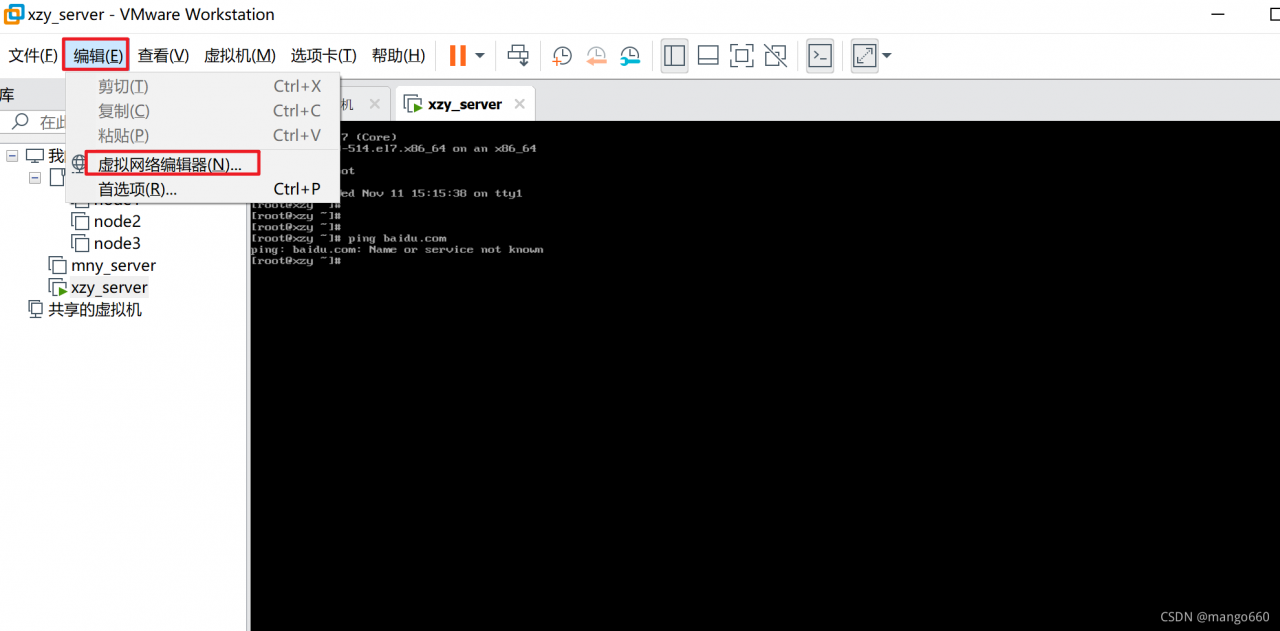Collapse the top-level library tree node
1280x631 pixels.
(x=12, y=156)
